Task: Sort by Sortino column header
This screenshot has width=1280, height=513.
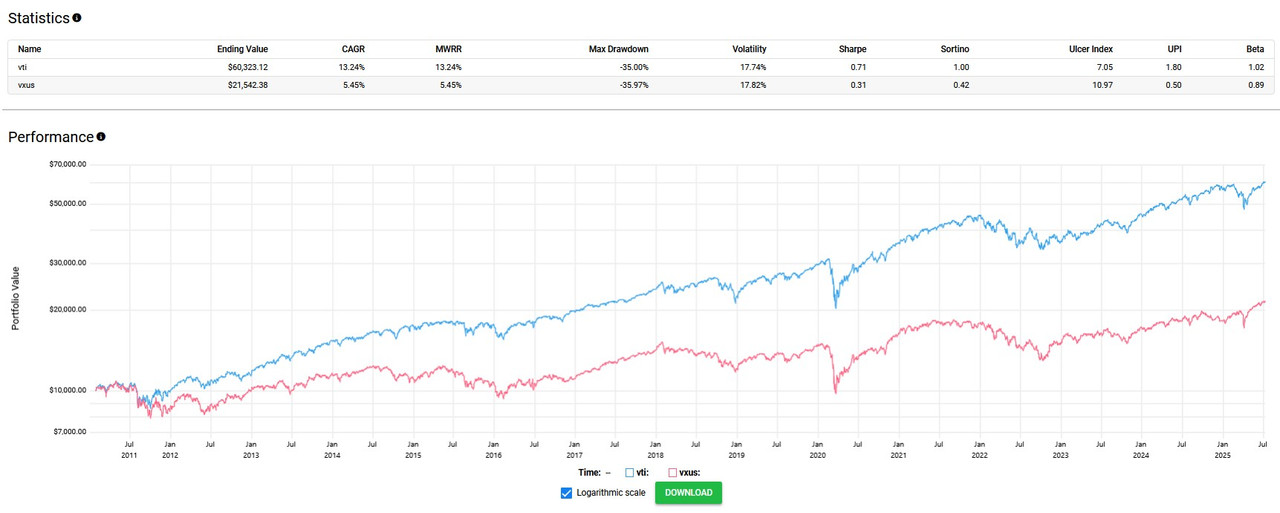Action: pyautogui.click(x=953, y=49)
